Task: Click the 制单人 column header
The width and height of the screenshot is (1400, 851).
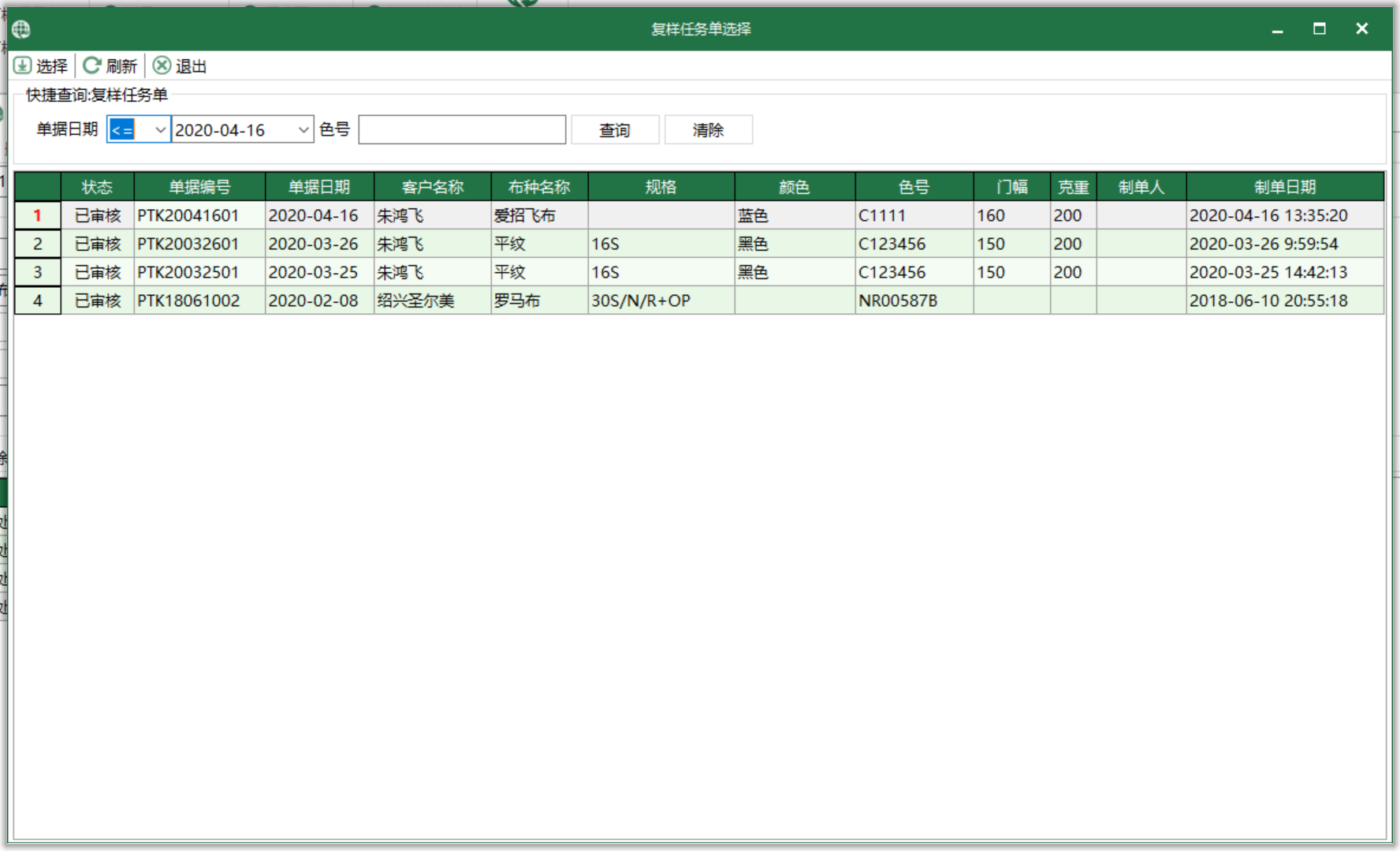Action: 1141,187
